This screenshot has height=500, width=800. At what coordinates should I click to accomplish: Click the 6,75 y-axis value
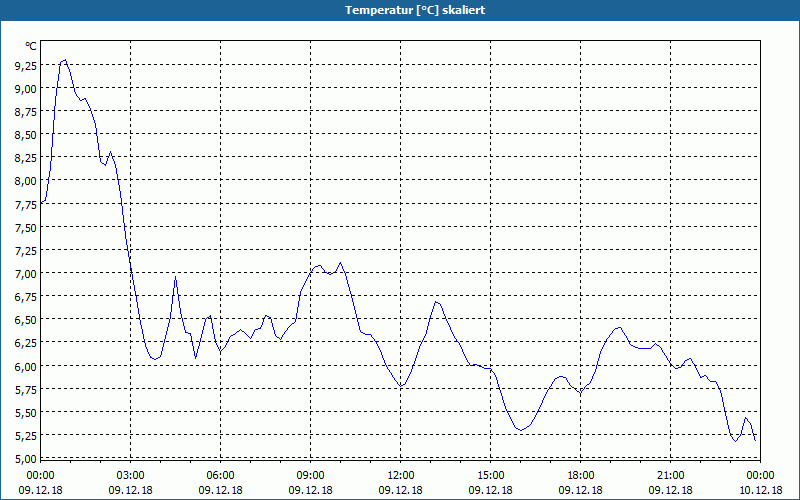click(x=26, y=297)
